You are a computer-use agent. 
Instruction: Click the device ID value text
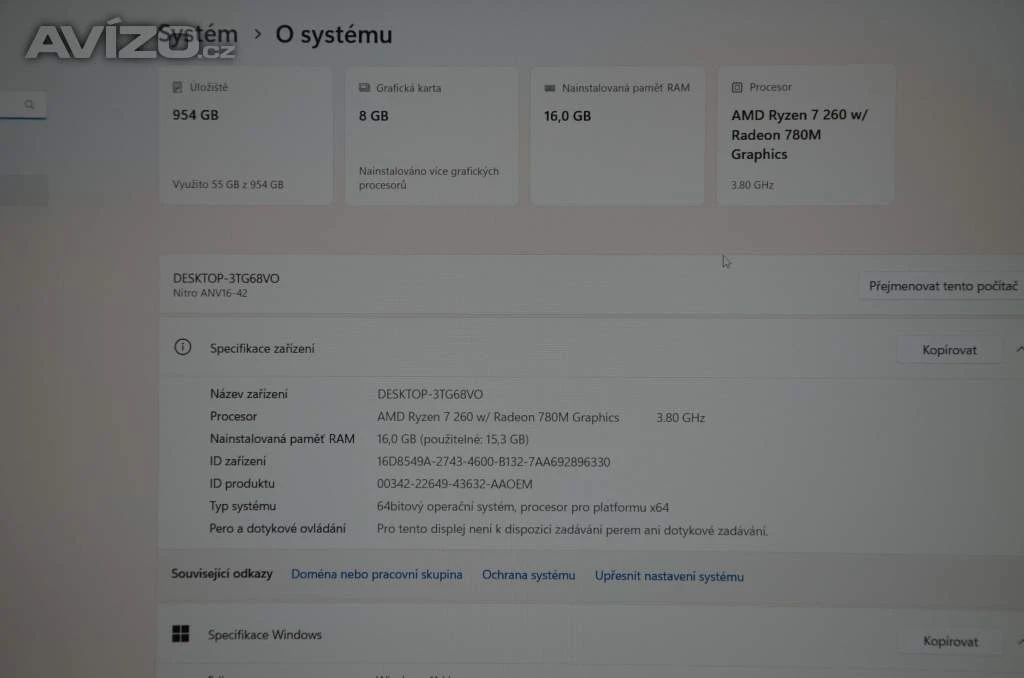493,462
